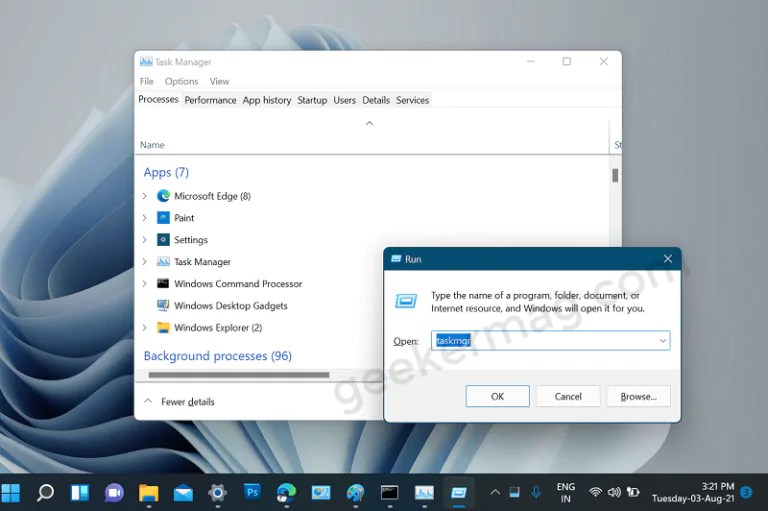
Task: Switch to Command Prompt in taskbar
Action: click(390, 492)
